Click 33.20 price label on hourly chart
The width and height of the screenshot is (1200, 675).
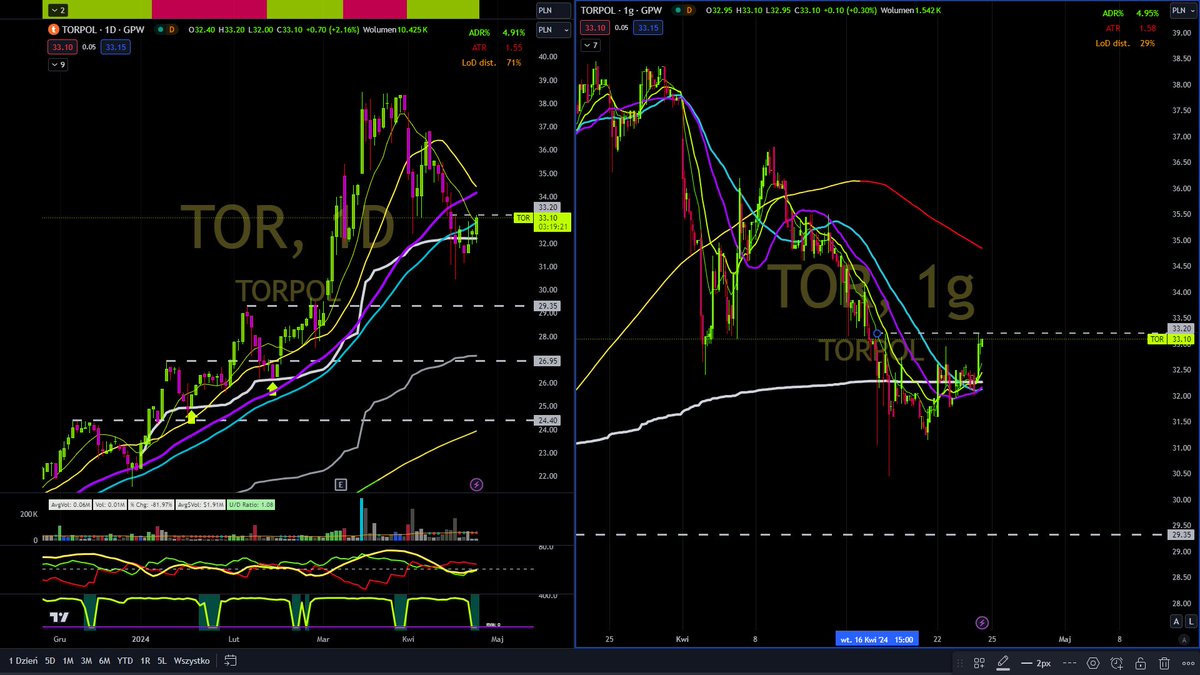(x=1180, y=328)
